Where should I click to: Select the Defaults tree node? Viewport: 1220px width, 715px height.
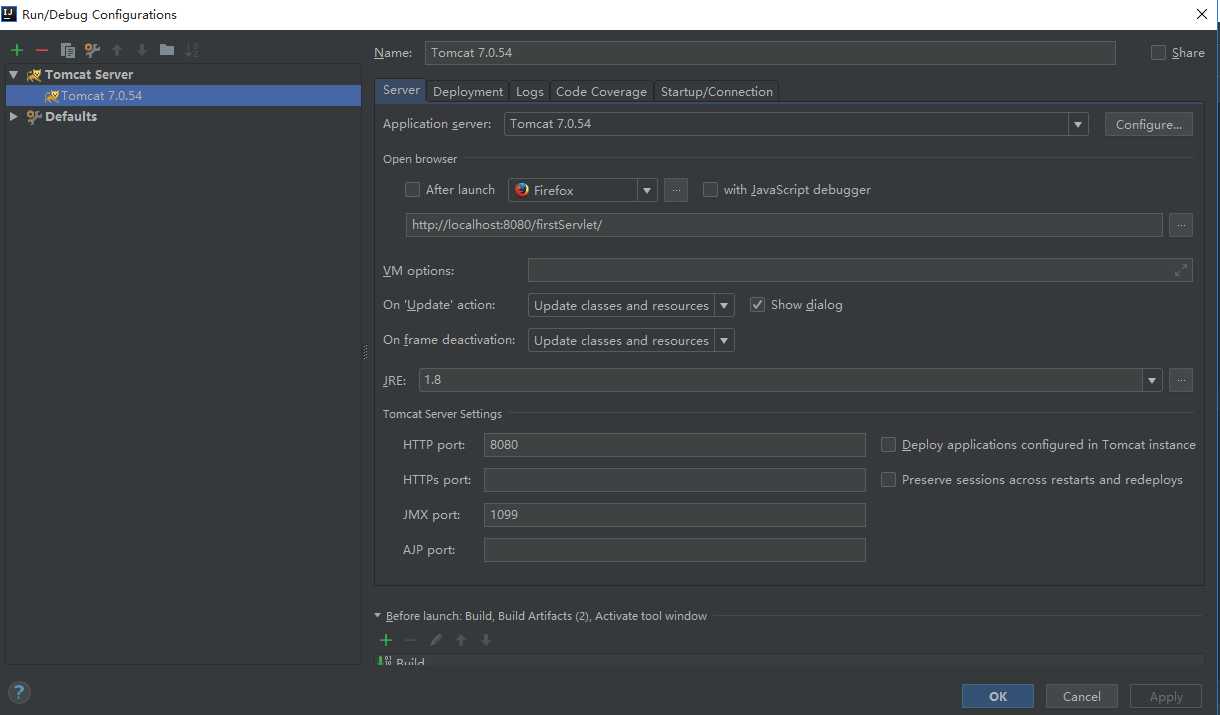[x=71, y=117]
